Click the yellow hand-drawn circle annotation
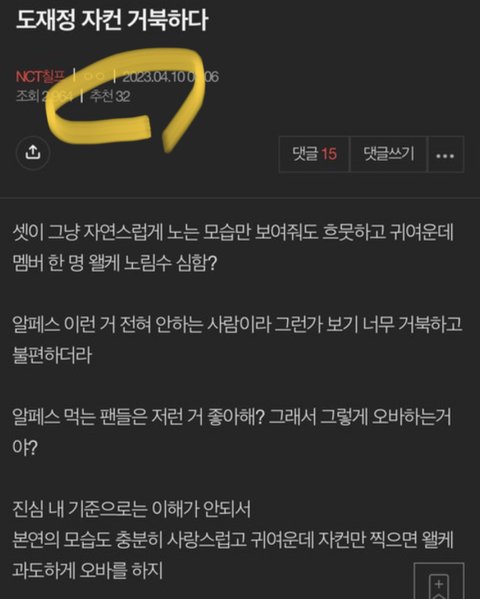Screen dimensions: 480x599 tap(126, 99)
